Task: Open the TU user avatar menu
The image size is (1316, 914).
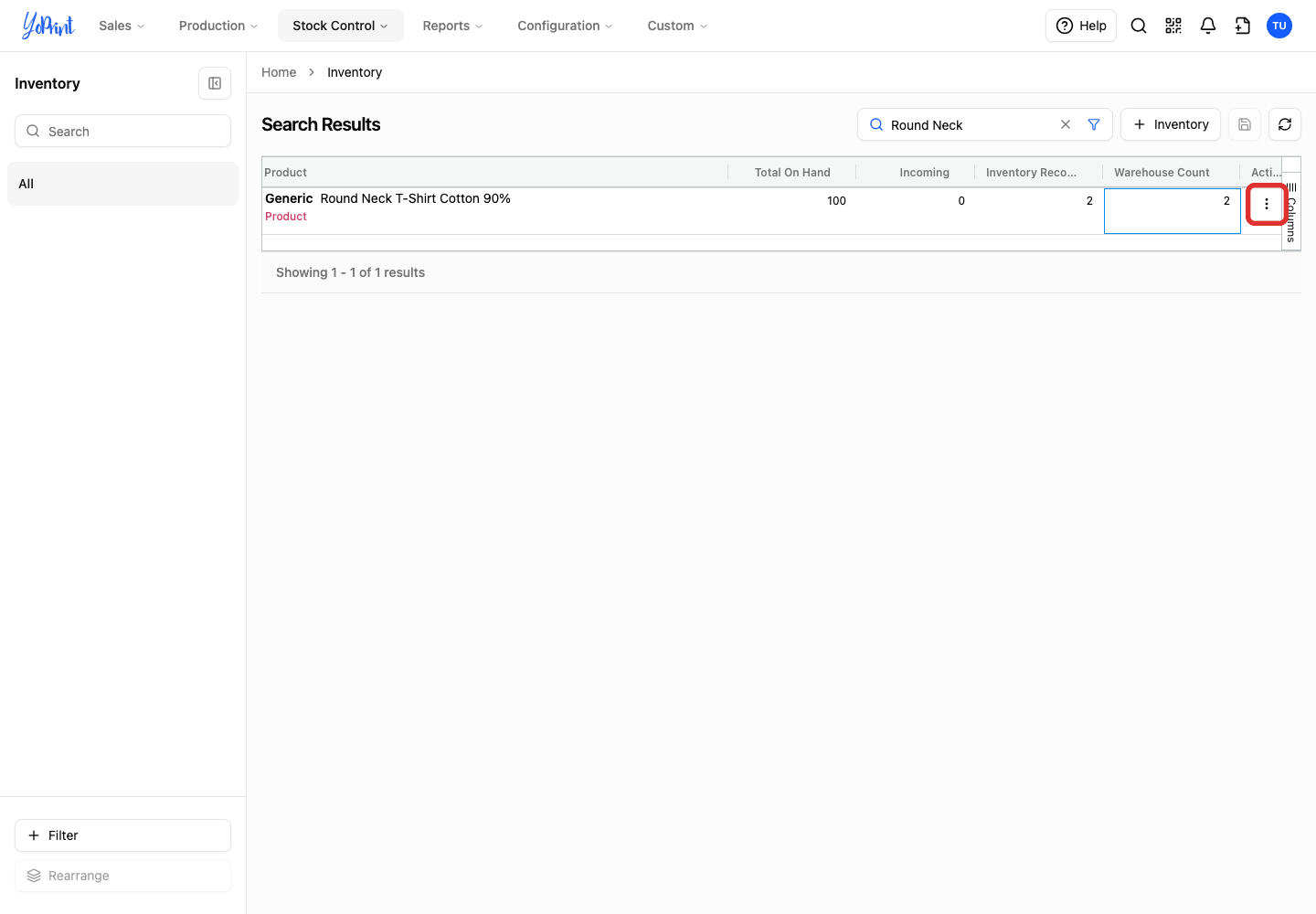Action: tap(1279, 26)
